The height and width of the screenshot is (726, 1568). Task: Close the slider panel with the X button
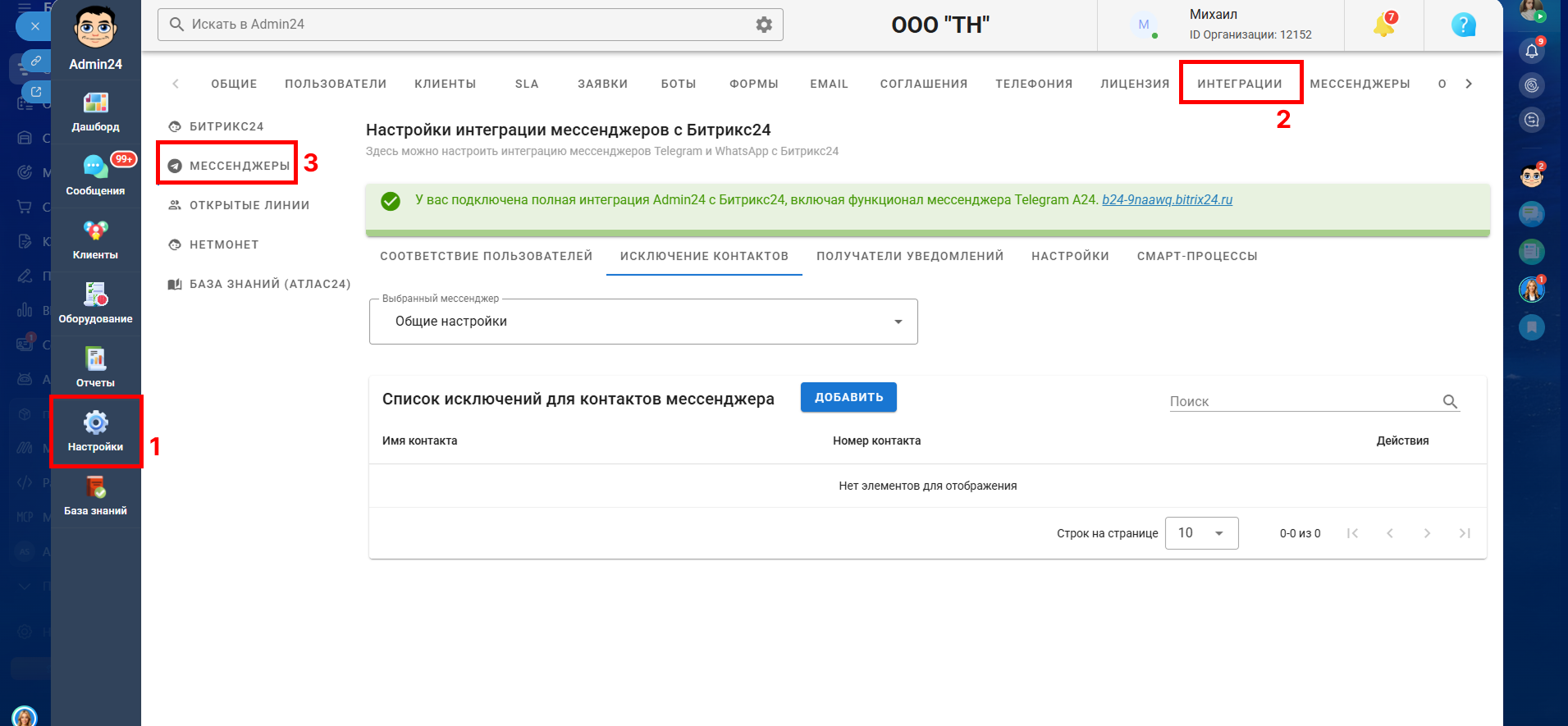pos(34,26)
